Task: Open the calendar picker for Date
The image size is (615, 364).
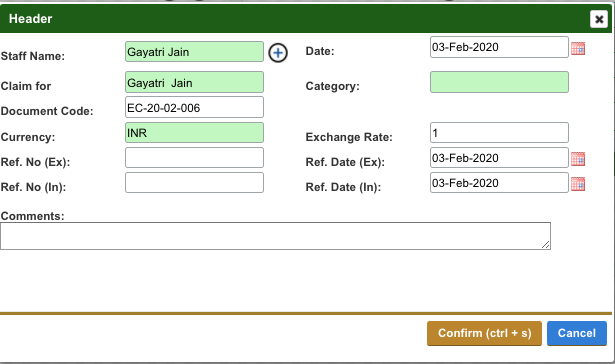Action: click(578, 48)
